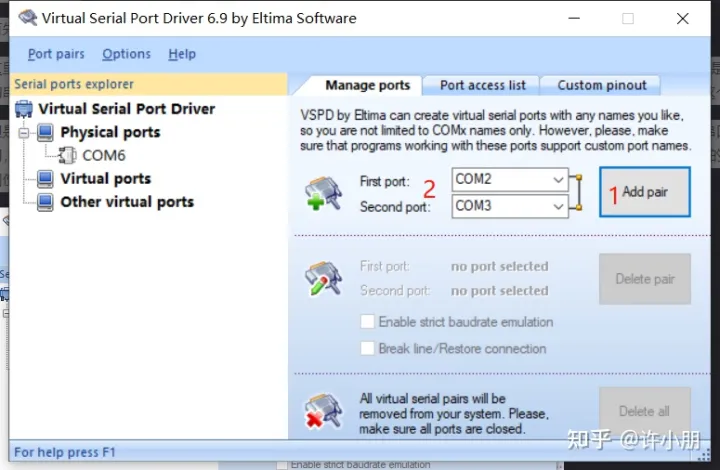Click the edit pair connector icon with pencil
The height and width of the screenshot is (470, 720).
point(324,279)
